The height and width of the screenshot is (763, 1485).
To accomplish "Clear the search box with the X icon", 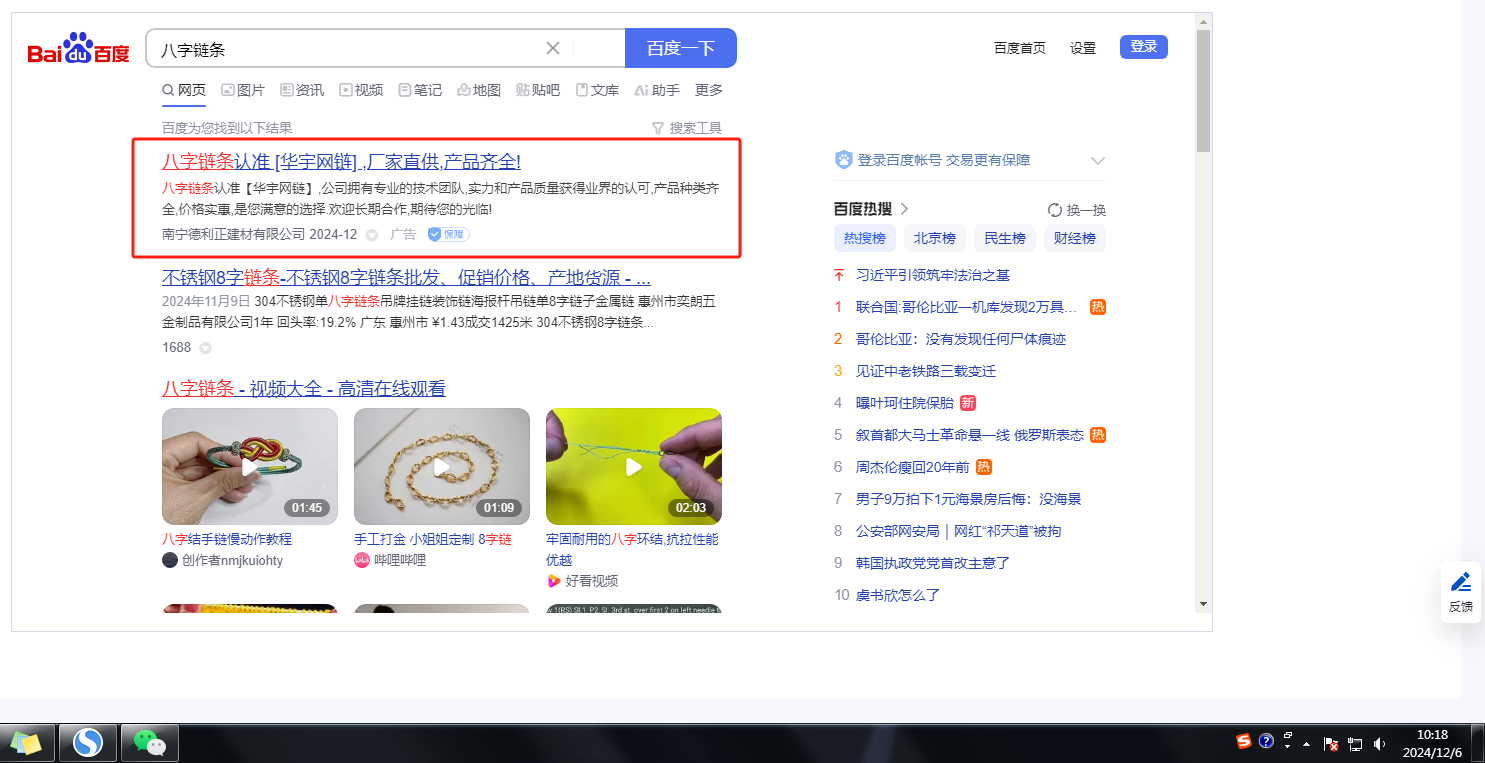I will click(x=553, y=48).
